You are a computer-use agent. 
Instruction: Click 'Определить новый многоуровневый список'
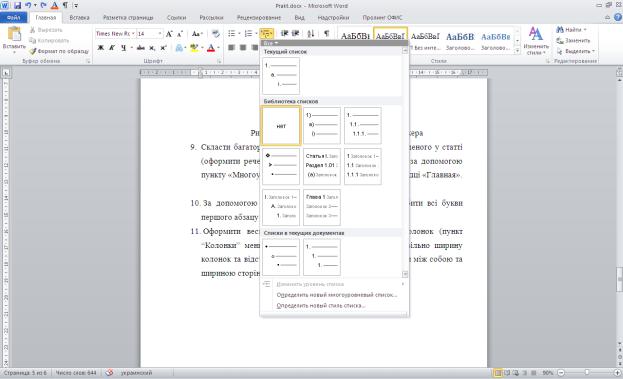[x=337, y=295]
